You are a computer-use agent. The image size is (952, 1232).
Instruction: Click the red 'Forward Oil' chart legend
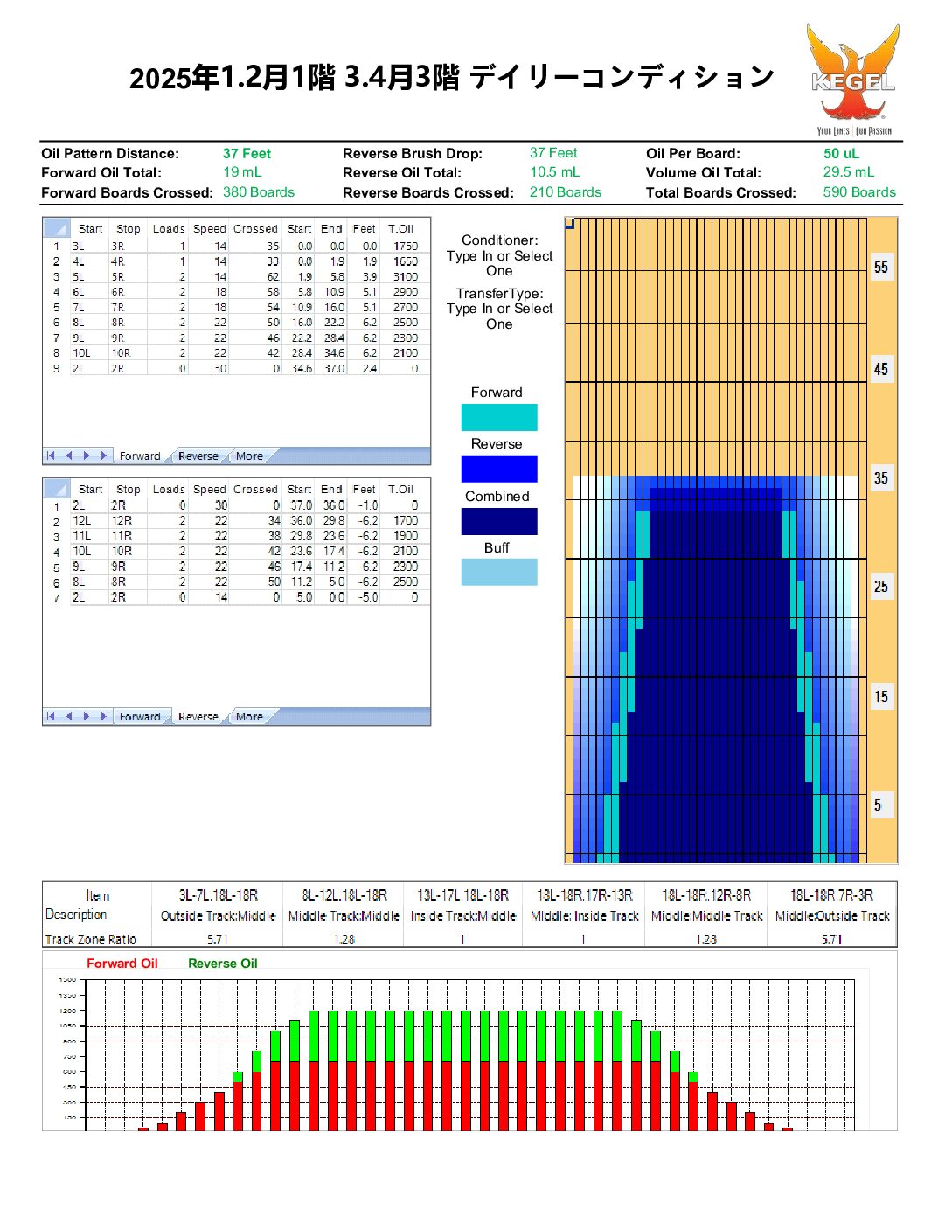click(x=122, y=964)
